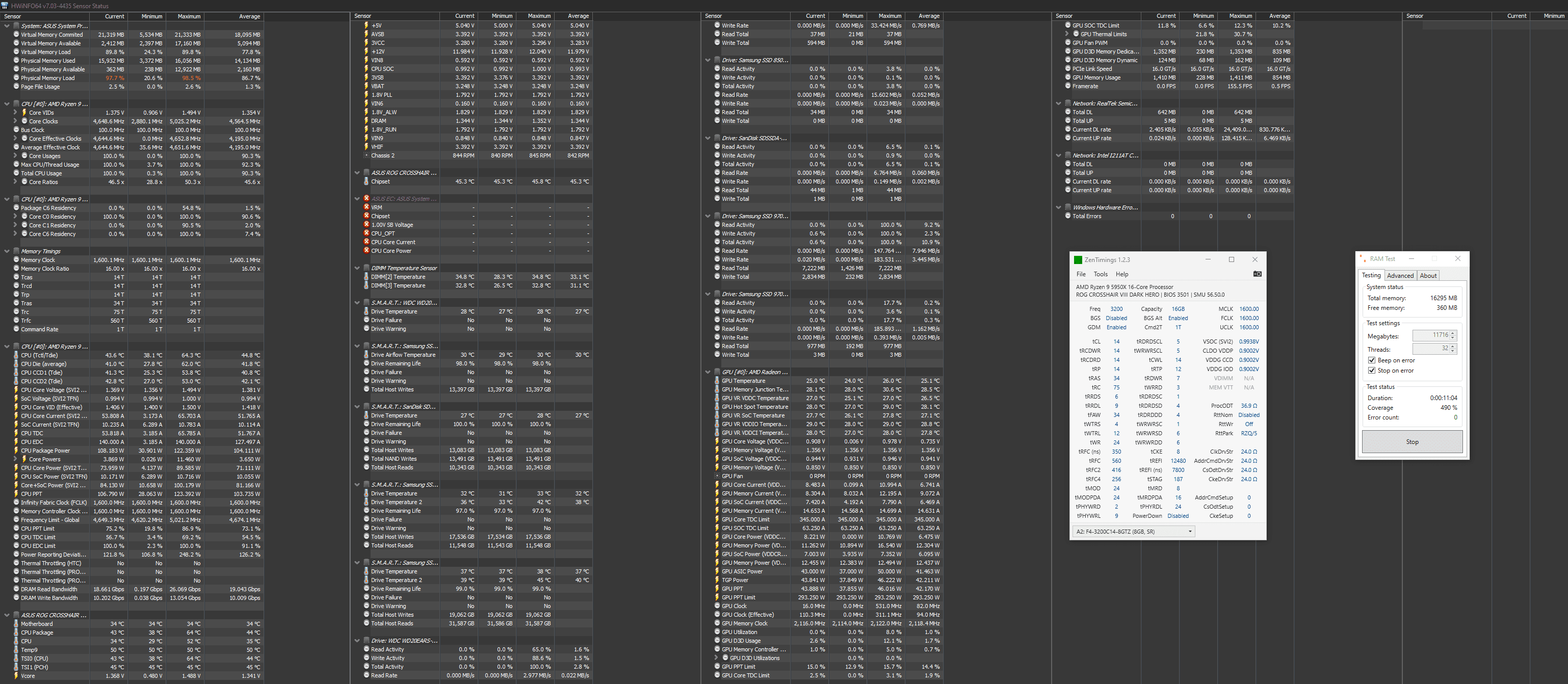Click the icon beside GPU Fan PWM

pyautogui.click(x=1067, y=43)
